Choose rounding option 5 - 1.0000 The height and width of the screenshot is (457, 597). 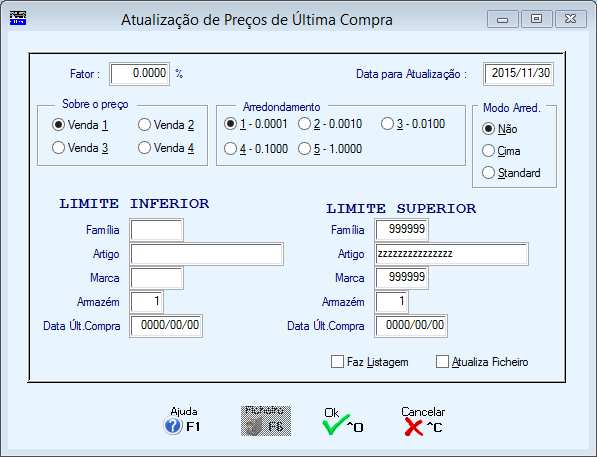(304, 149)
